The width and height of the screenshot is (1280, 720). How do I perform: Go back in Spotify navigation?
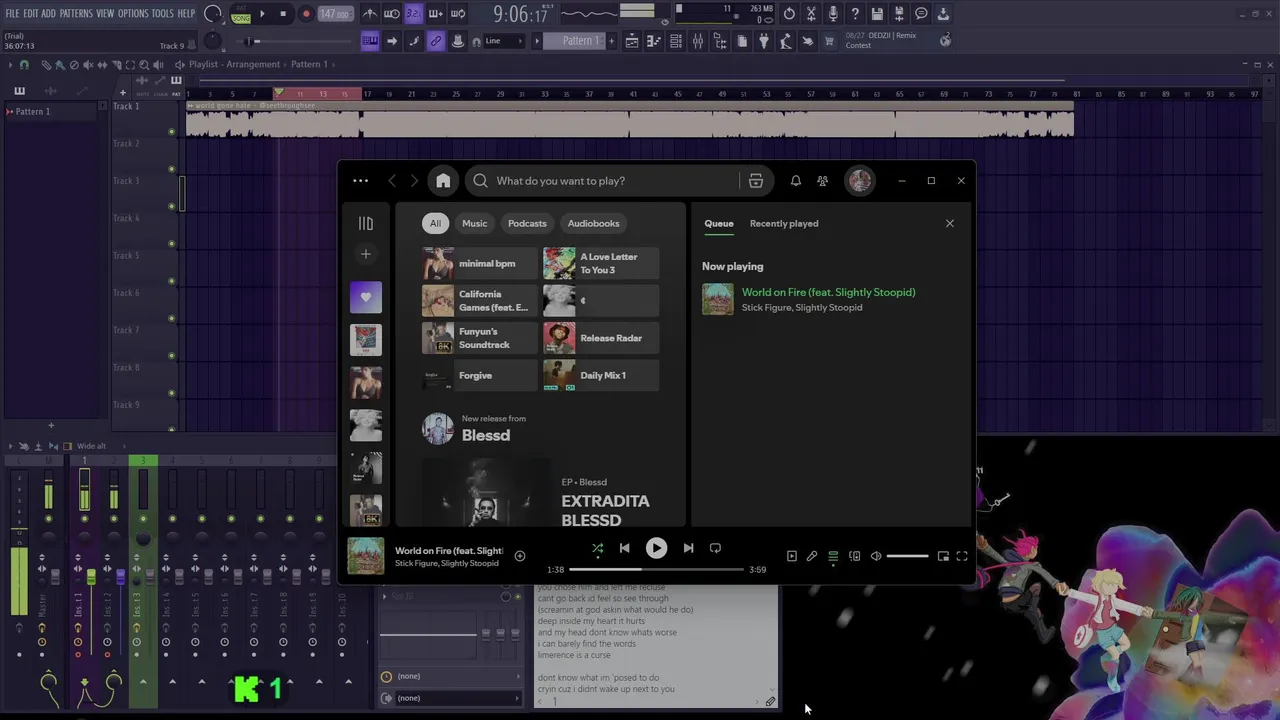point(392,181)
